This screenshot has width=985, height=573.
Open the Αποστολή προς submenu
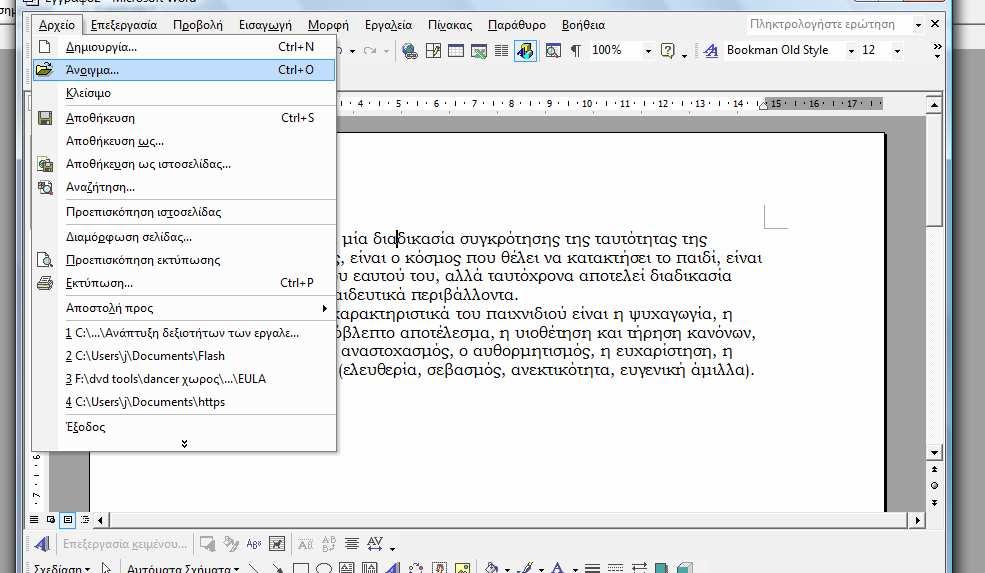click(x=184, y=308)
